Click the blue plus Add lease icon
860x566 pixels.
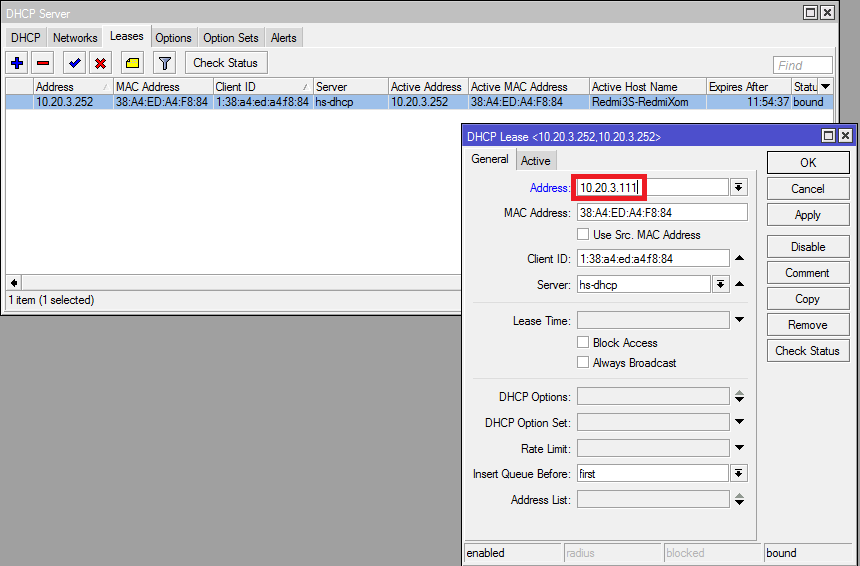pyautogui.click(x=17, y=63)
